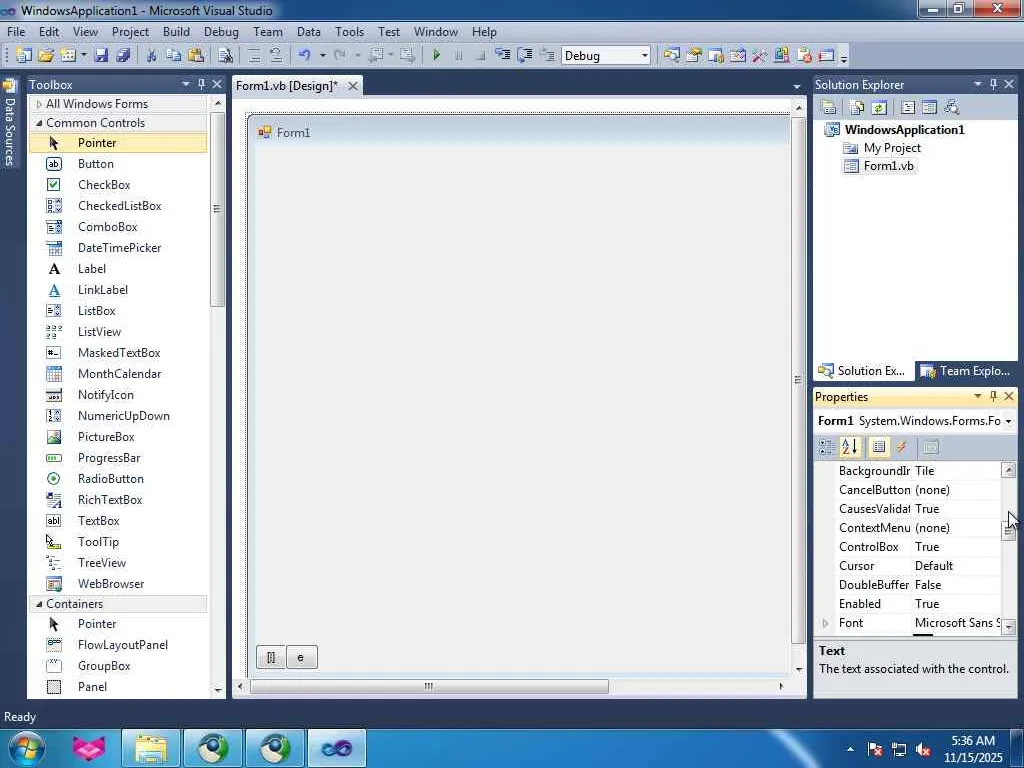Click the Toolbox vertical scrollbar thumb
The image size is (1024, 768).
[217, 209]
